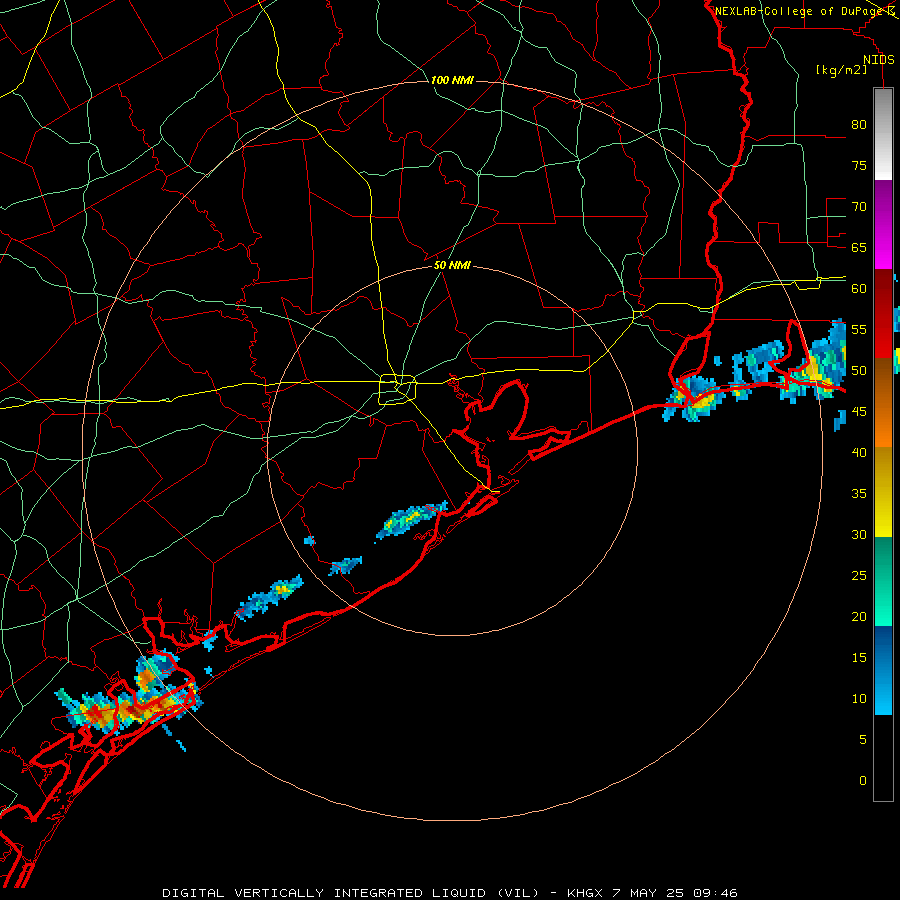Click the legend value 25
The height and width of the screenshot is (900, 900).
pos(859,575)
